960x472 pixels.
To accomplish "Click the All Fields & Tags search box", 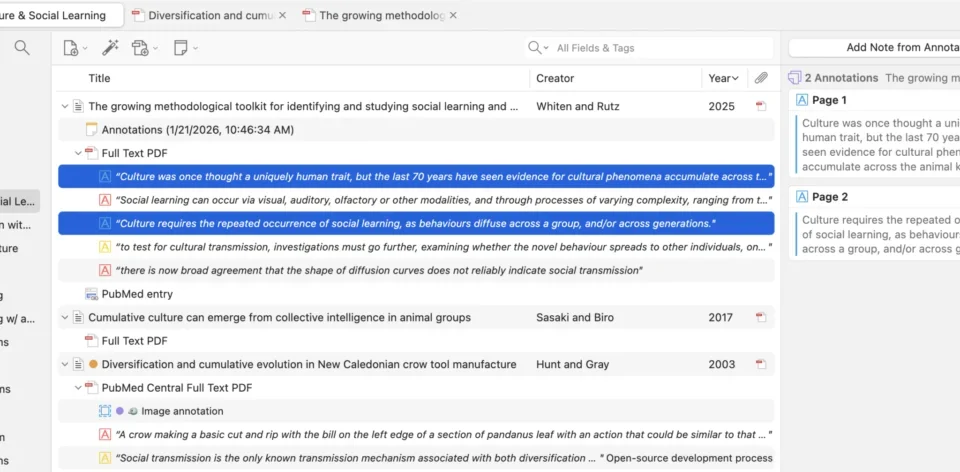I will [660, 48].
